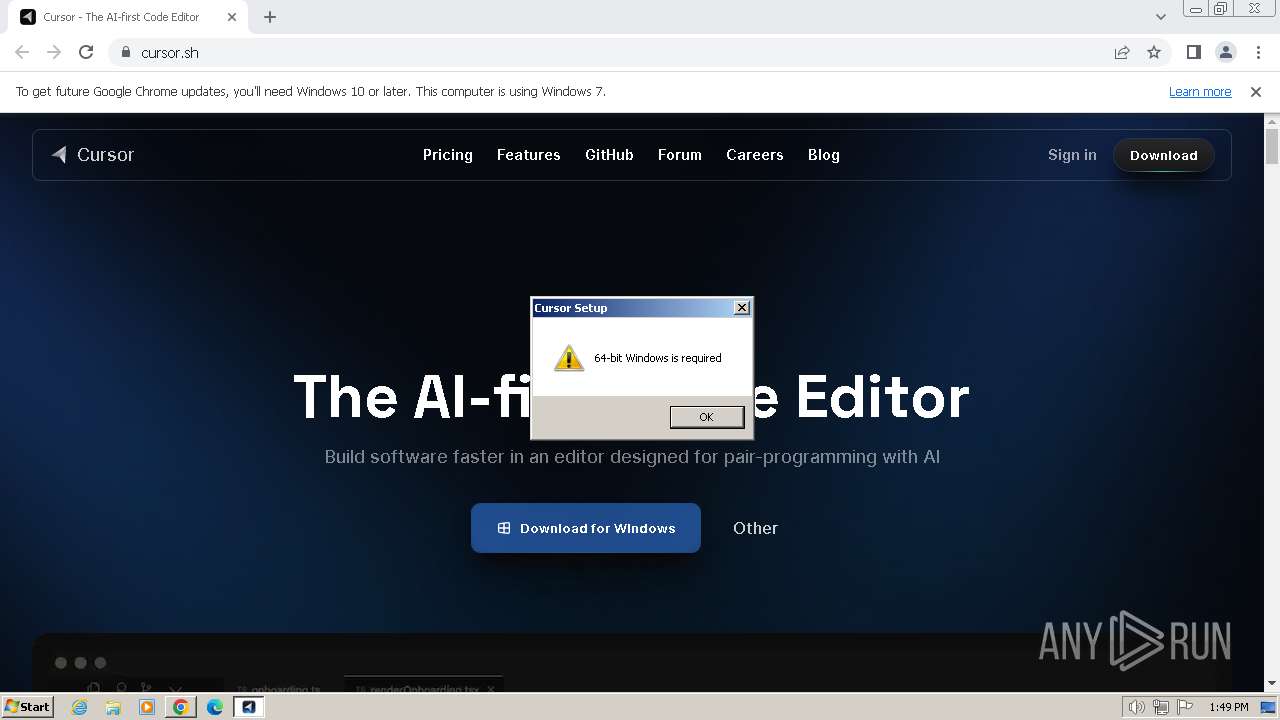Open the Features page
Image resolution: width=1280 pixels, height=720 pixels.
click(528, 155)
